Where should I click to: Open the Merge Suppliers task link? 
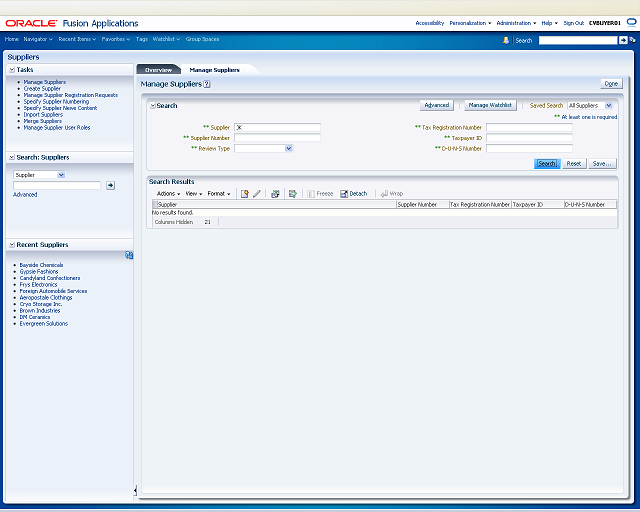click(43, 121)
